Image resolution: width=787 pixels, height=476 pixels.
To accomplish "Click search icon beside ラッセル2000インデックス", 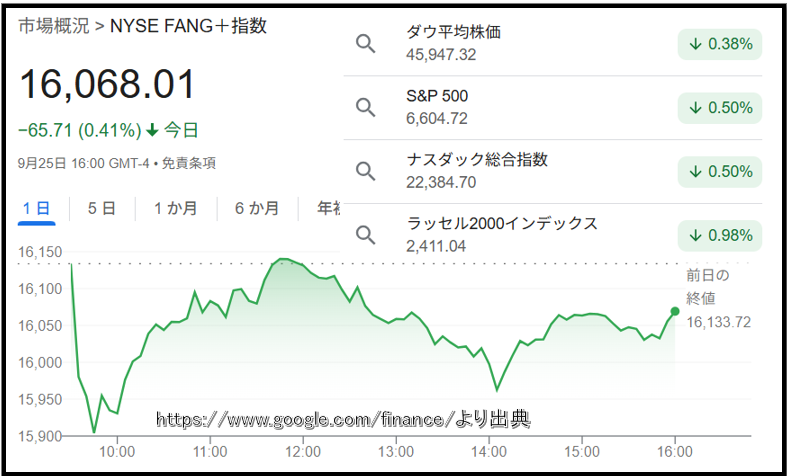I will [x=366, y=235].
